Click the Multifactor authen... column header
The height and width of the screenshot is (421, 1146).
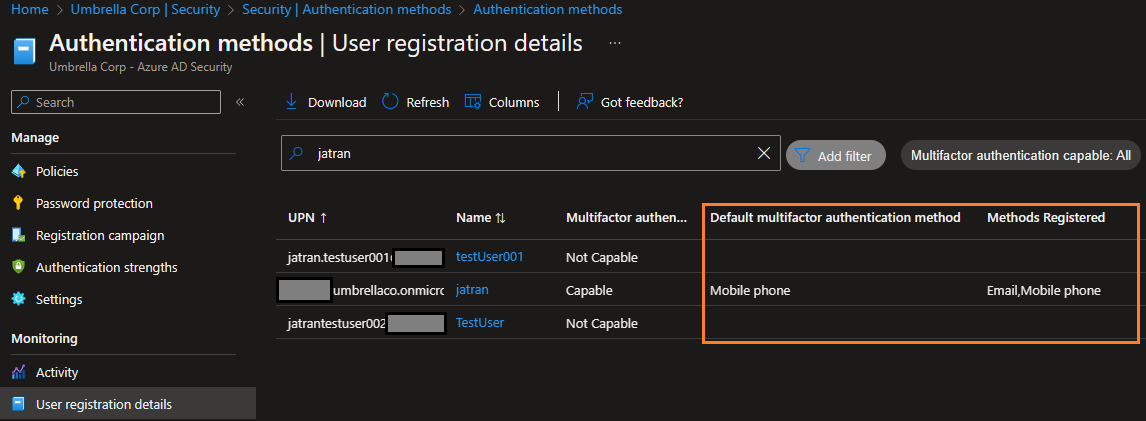[x=626, y=218]
